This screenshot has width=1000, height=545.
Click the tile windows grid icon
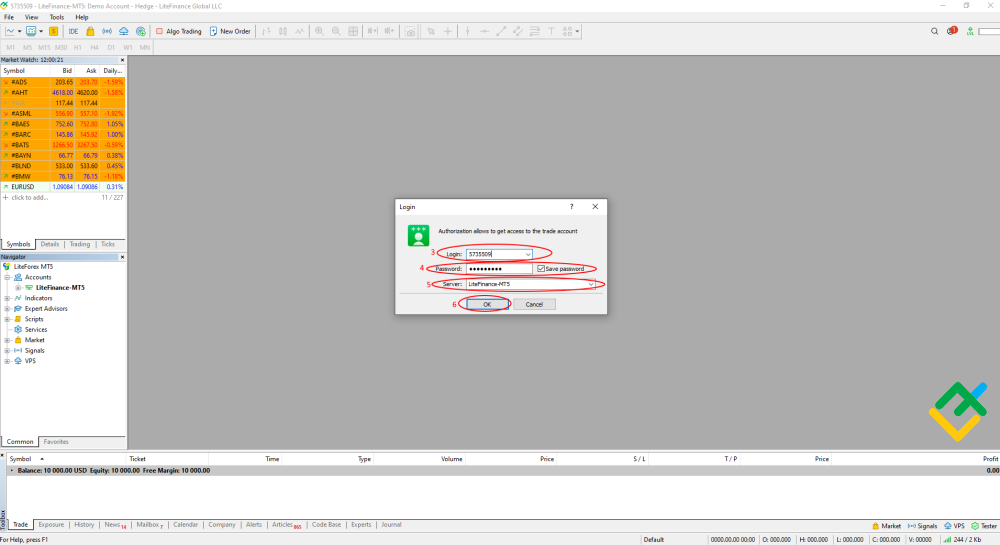[x=353, y=31]
